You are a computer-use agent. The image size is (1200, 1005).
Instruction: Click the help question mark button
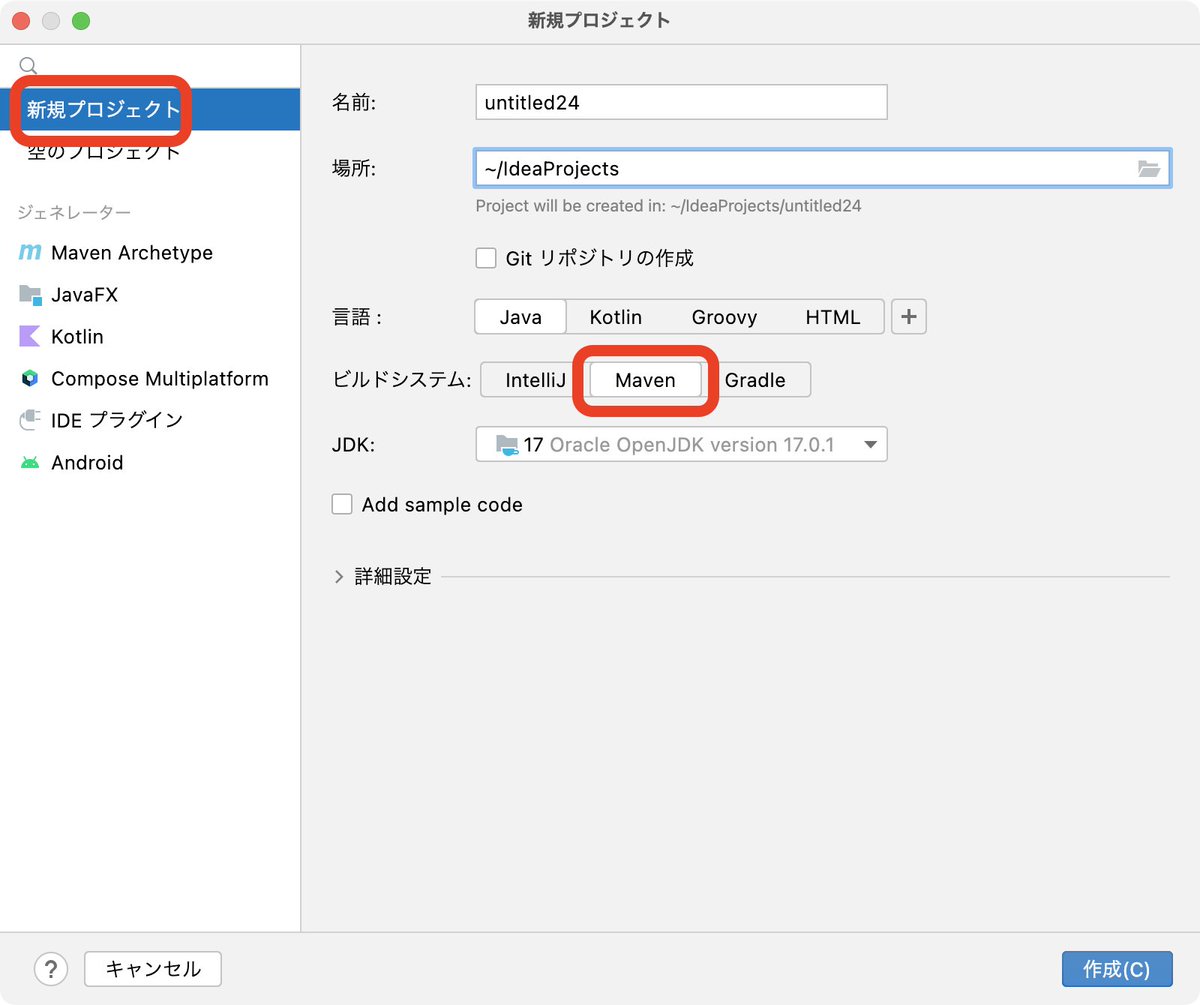point(51,969)
